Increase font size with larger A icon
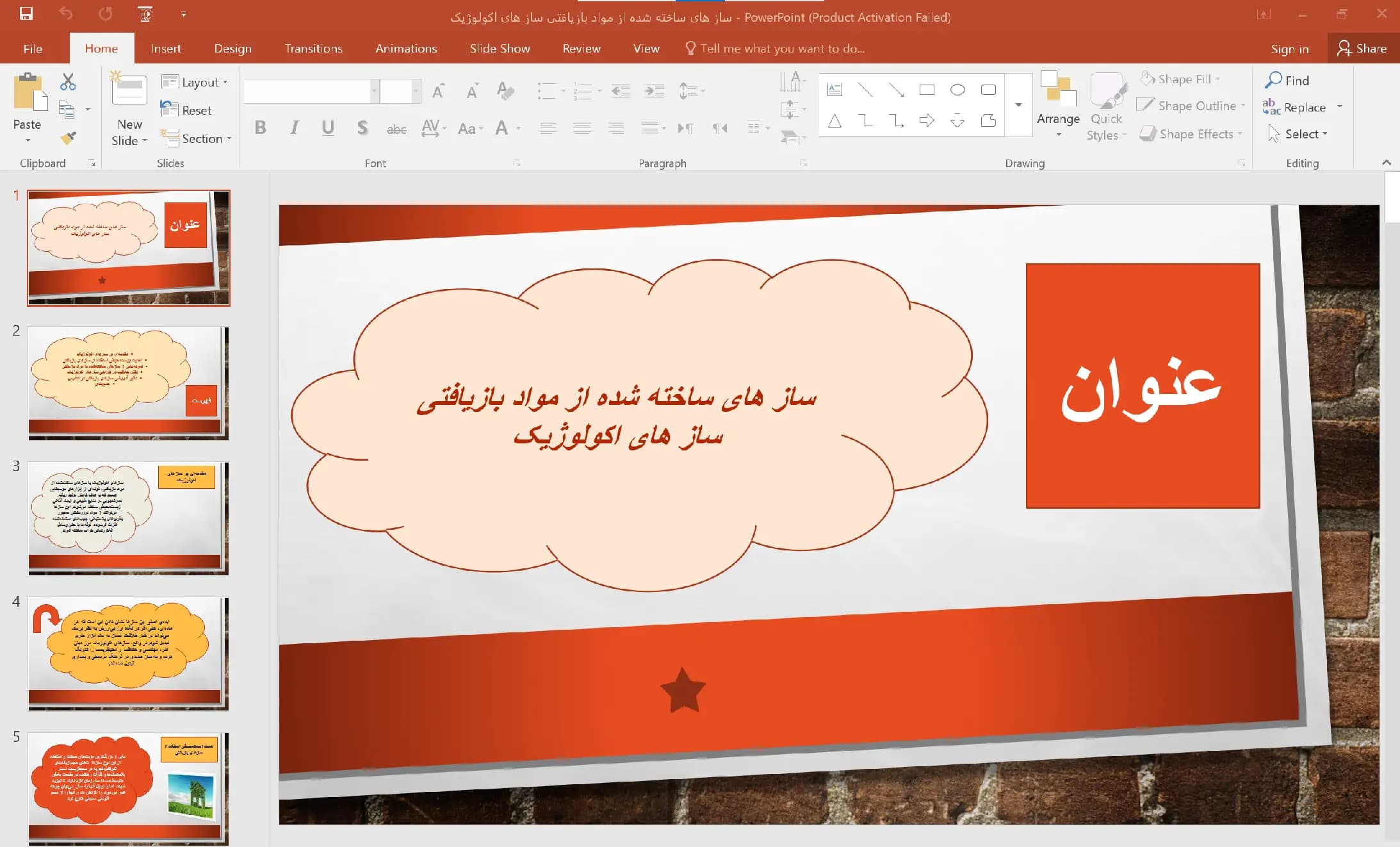The width and height of the screenshot is (1400, 847). 438,91
